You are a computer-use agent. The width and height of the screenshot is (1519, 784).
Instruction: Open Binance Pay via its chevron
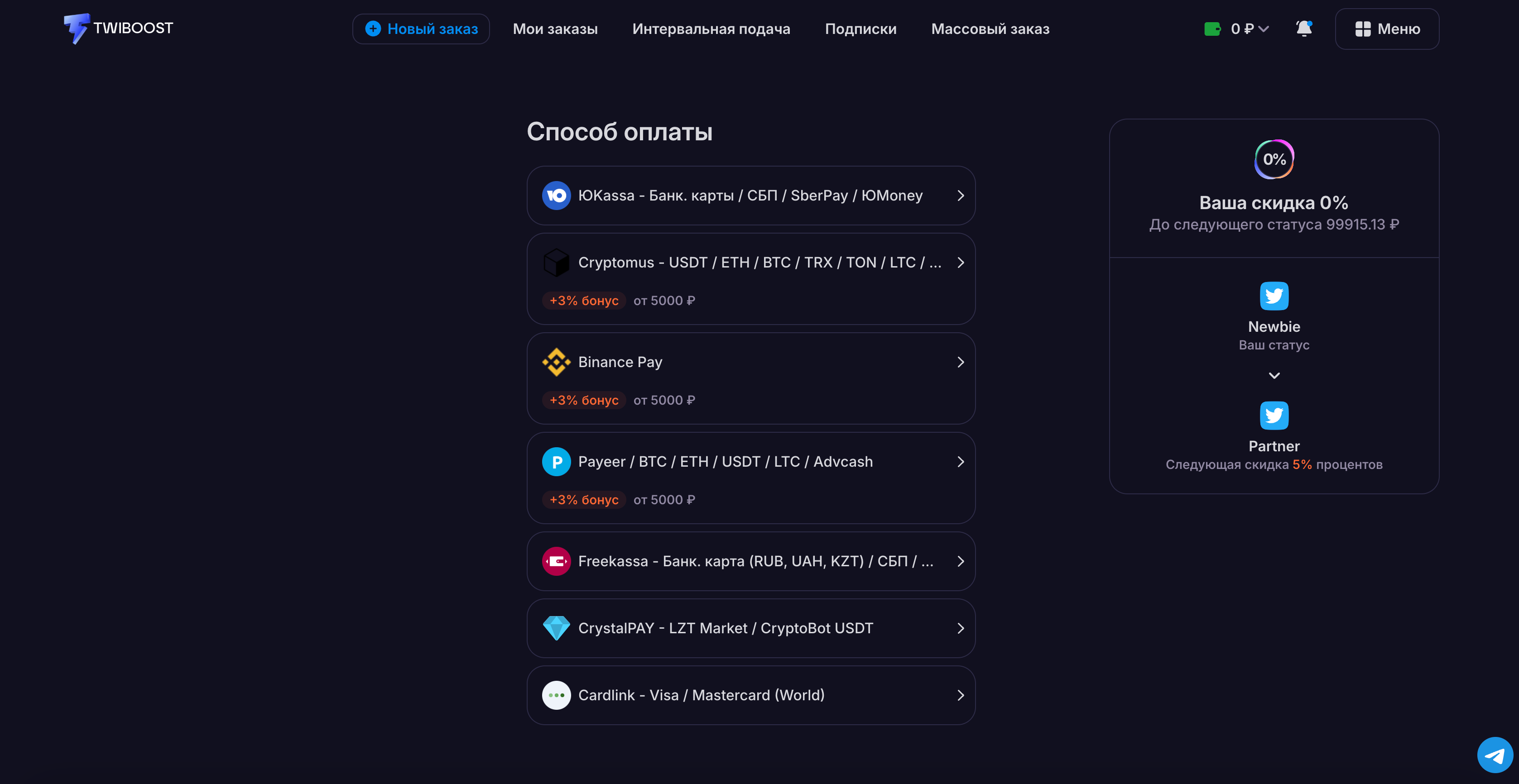pyautogui.click(x=961, y=362)
